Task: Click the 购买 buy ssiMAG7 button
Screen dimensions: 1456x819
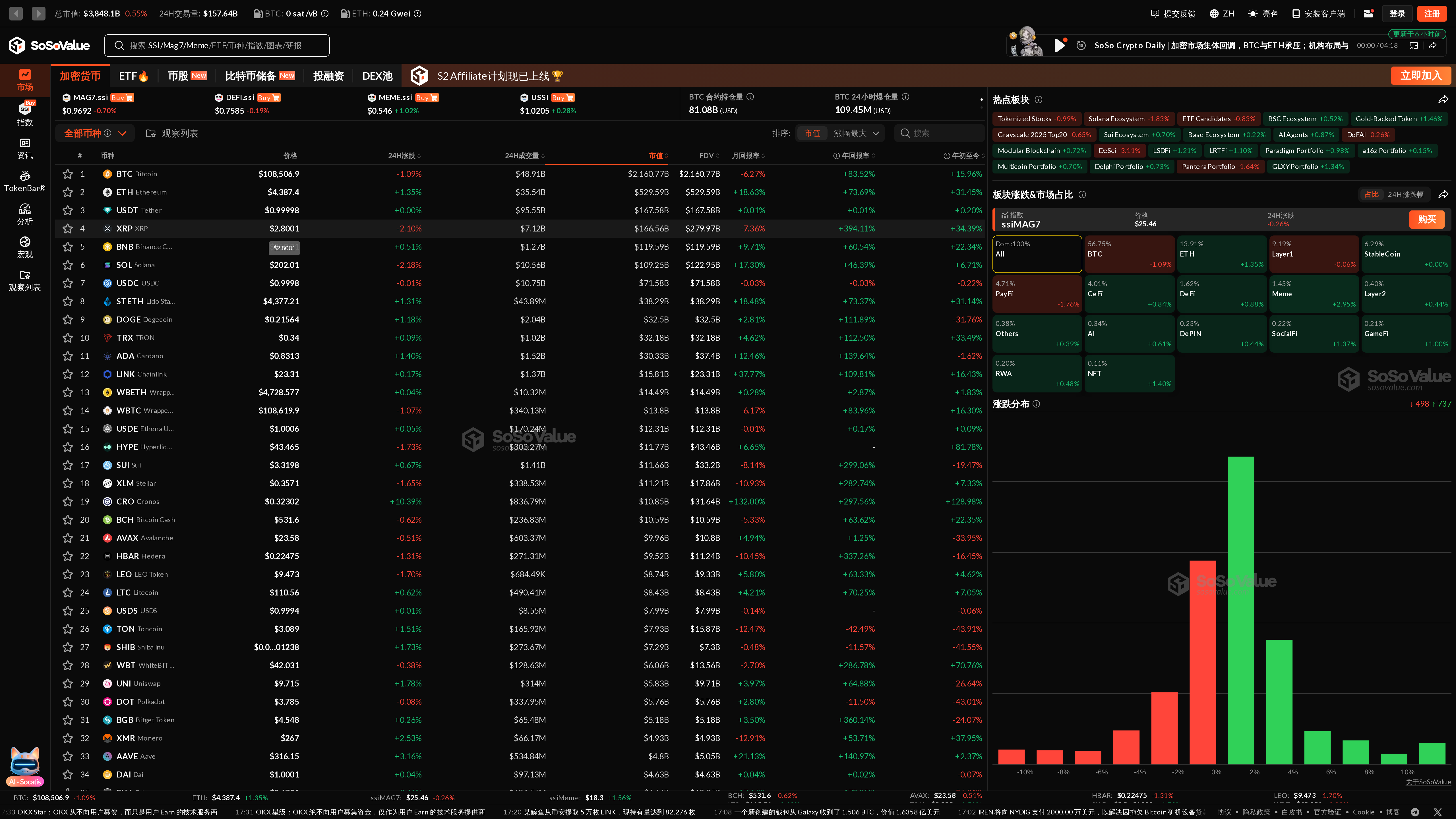Action: point(1427,219)
